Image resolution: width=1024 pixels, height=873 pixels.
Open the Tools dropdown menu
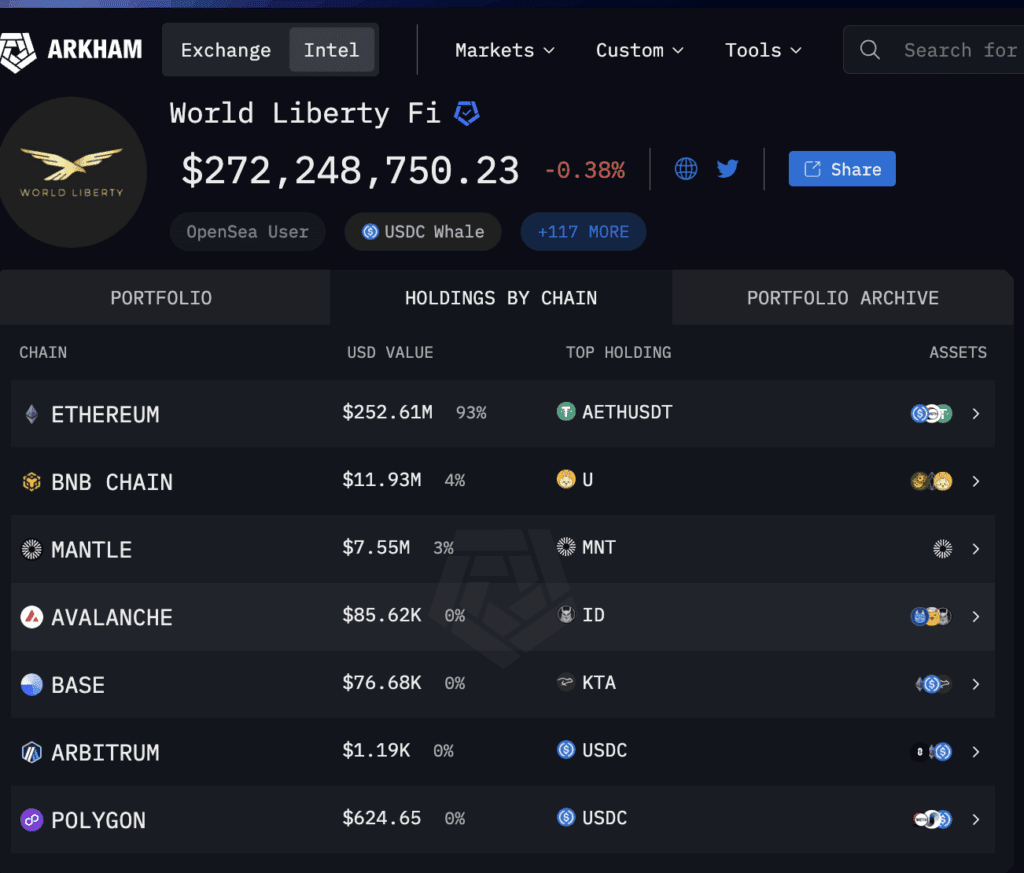pos(763,50)
